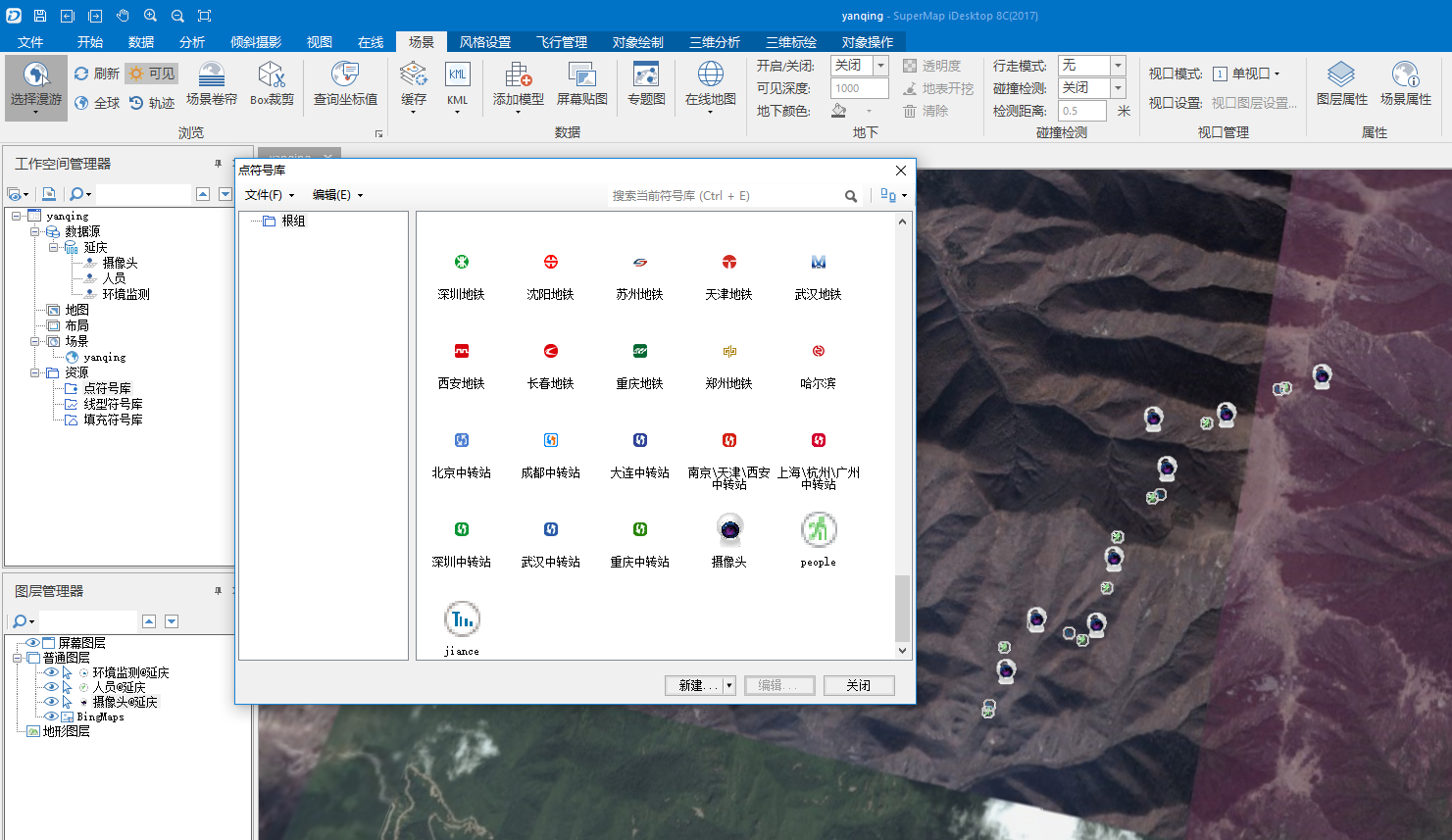Select the 选择漫游 (select and roam) tool

36,86
